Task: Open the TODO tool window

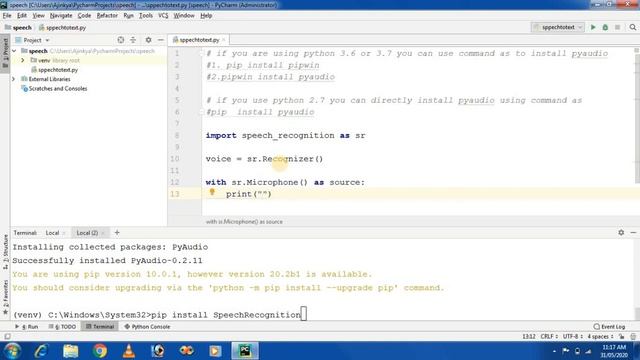Action: pyautogui.click(x=62, y=327)
